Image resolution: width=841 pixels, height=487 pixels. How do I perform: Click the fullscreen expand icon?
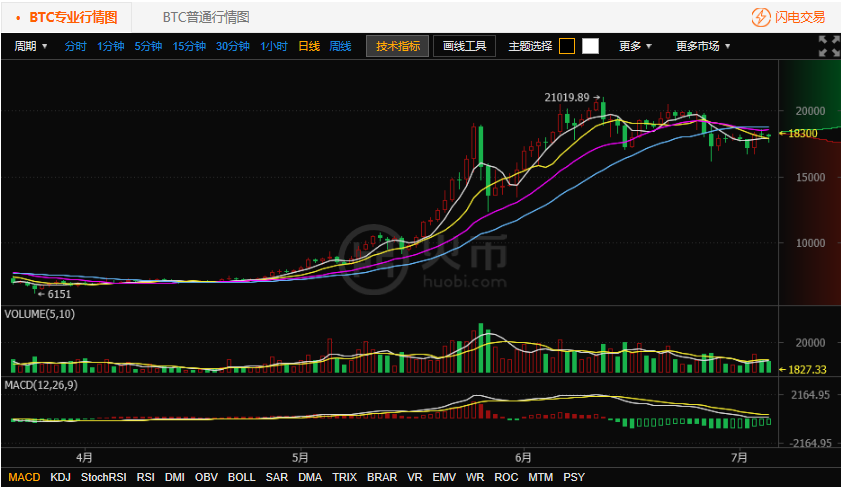click(x=828, y=45)
